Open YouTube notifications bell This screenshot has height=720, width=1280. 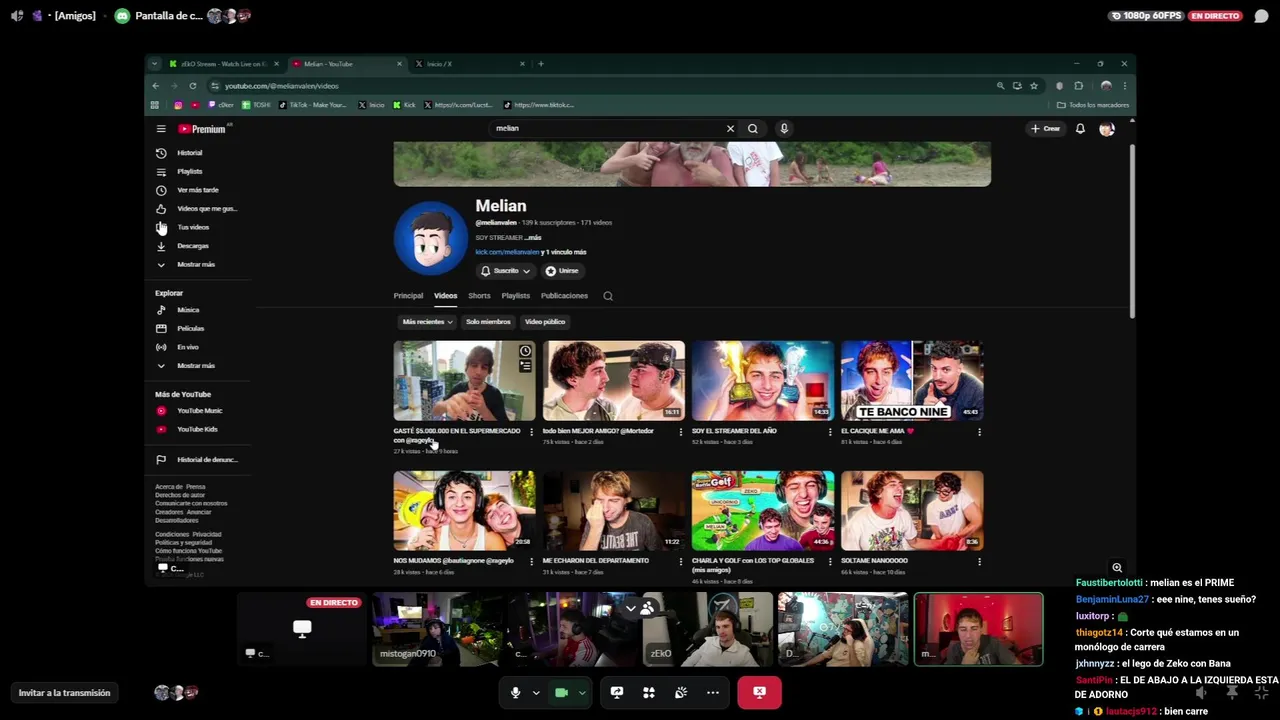1080,129
